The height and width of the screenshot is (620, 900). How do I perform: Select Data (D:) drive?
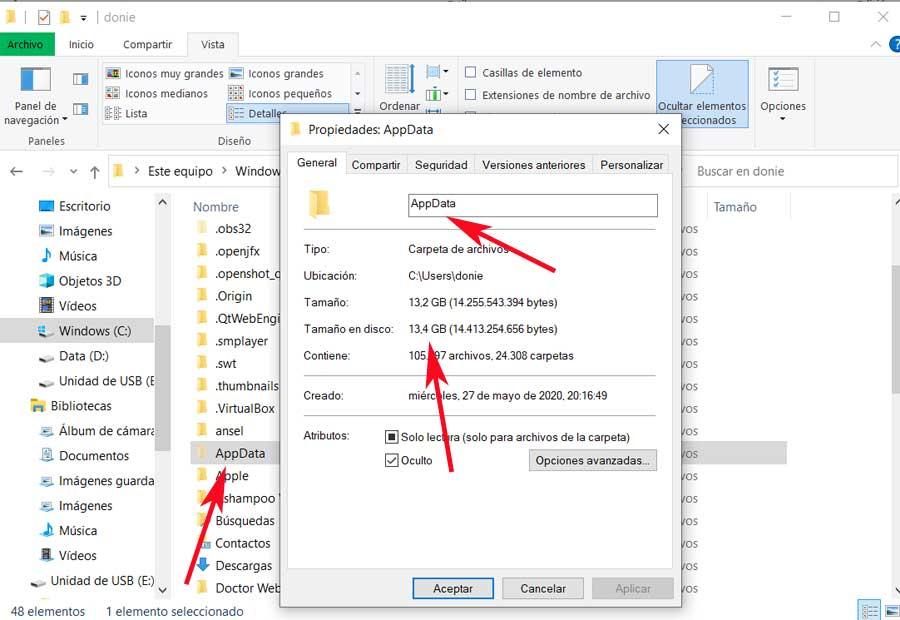84,356
